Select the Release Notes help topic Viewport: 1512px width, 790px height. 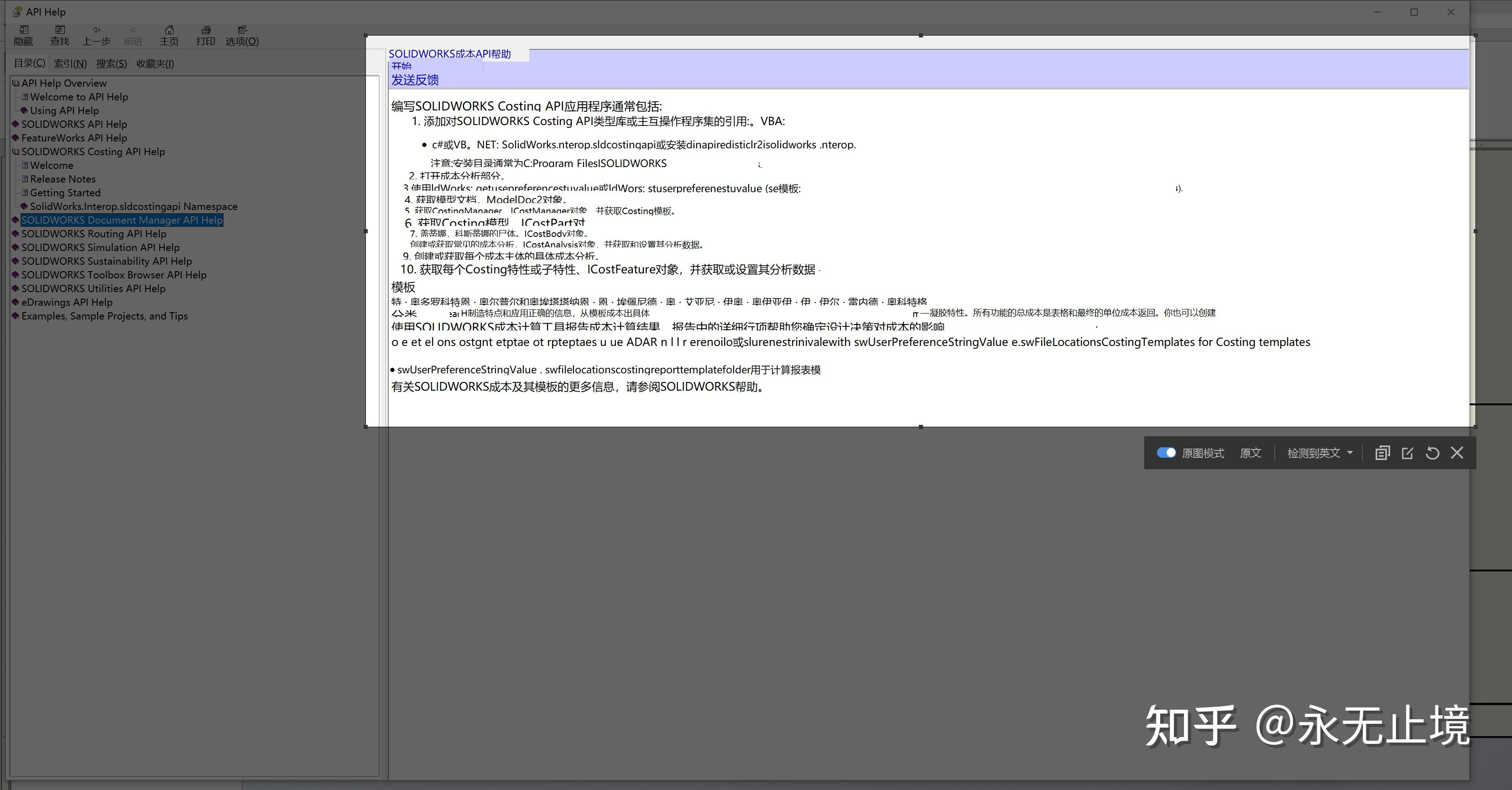[63, 178]
